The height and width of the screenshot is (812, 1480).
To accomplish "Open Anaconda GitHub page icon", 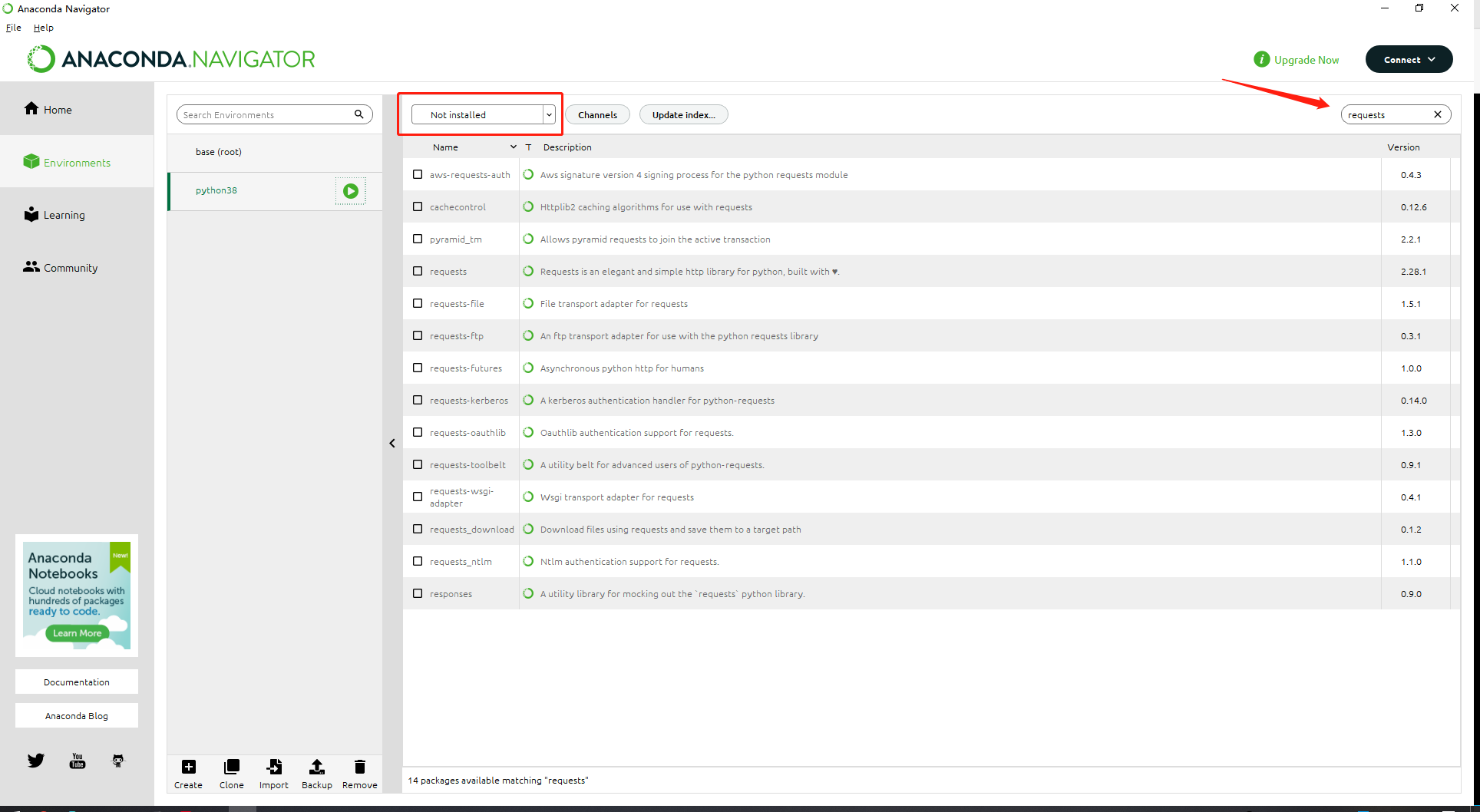I will pos(118,761).
